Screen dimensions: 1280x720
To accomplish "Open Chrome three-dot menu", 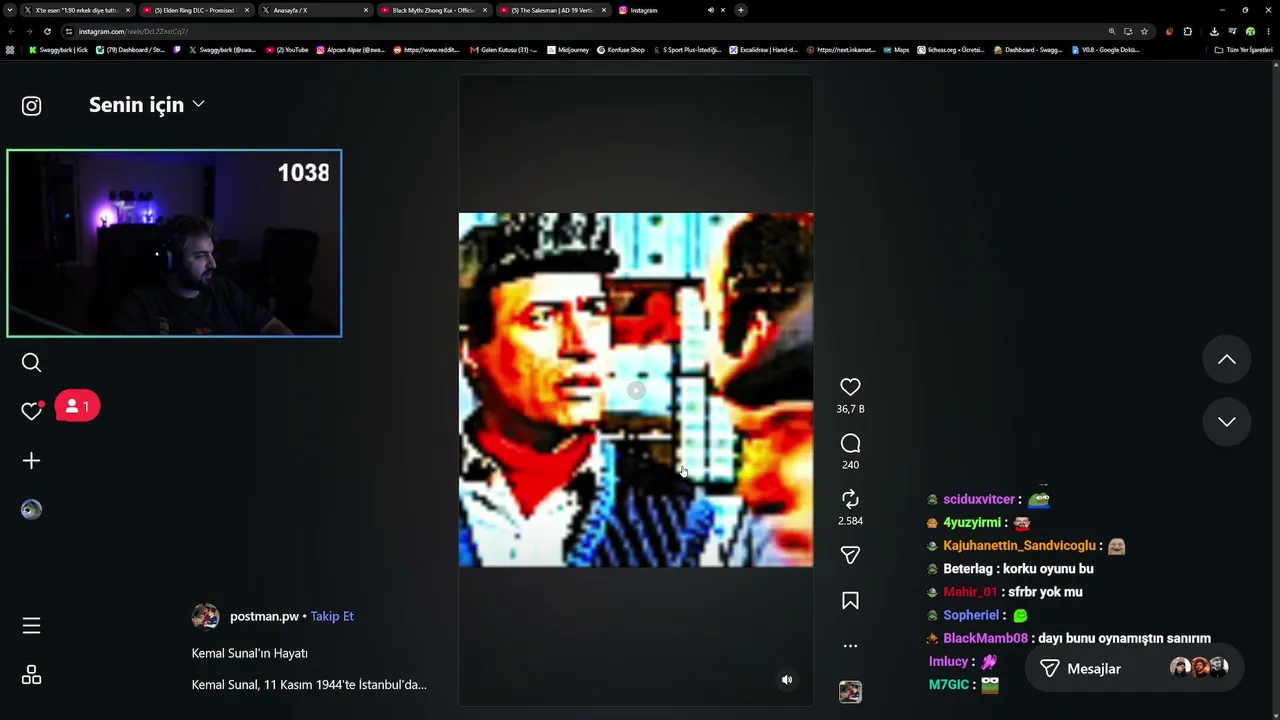I will [1268, 31].
